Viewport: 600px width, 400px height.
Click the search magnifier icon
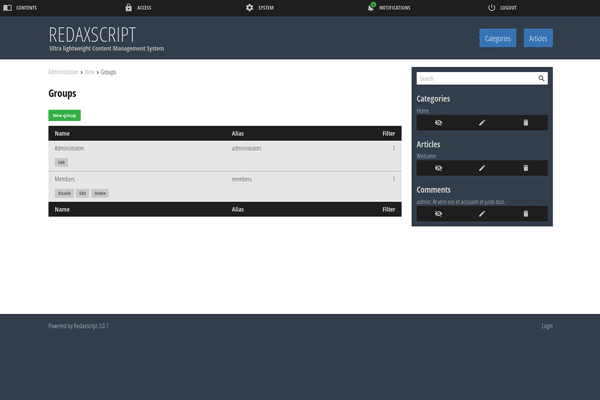point(541,78)
